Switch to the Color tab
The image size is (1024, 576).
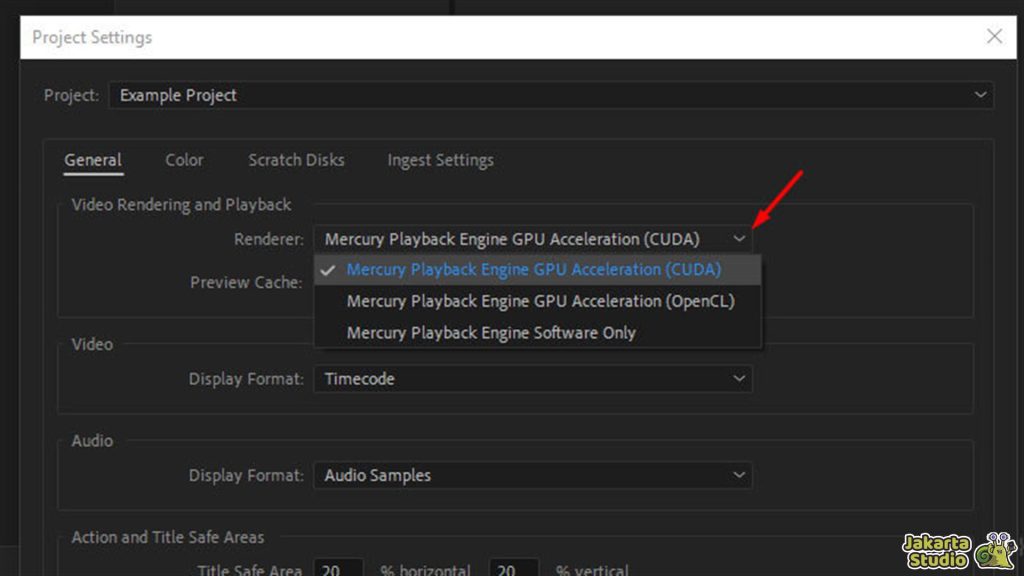coord(184,160)
